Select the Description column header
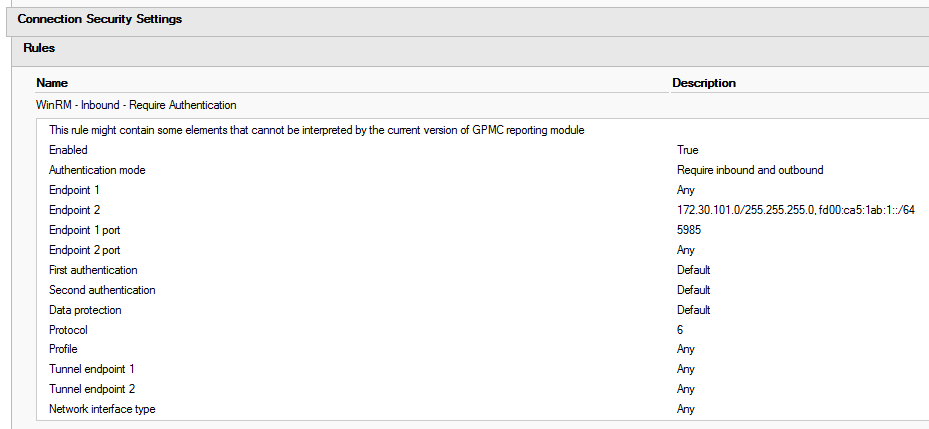This screenshot has height=429, width=929. pyautogui.click(x=704, y=83)
